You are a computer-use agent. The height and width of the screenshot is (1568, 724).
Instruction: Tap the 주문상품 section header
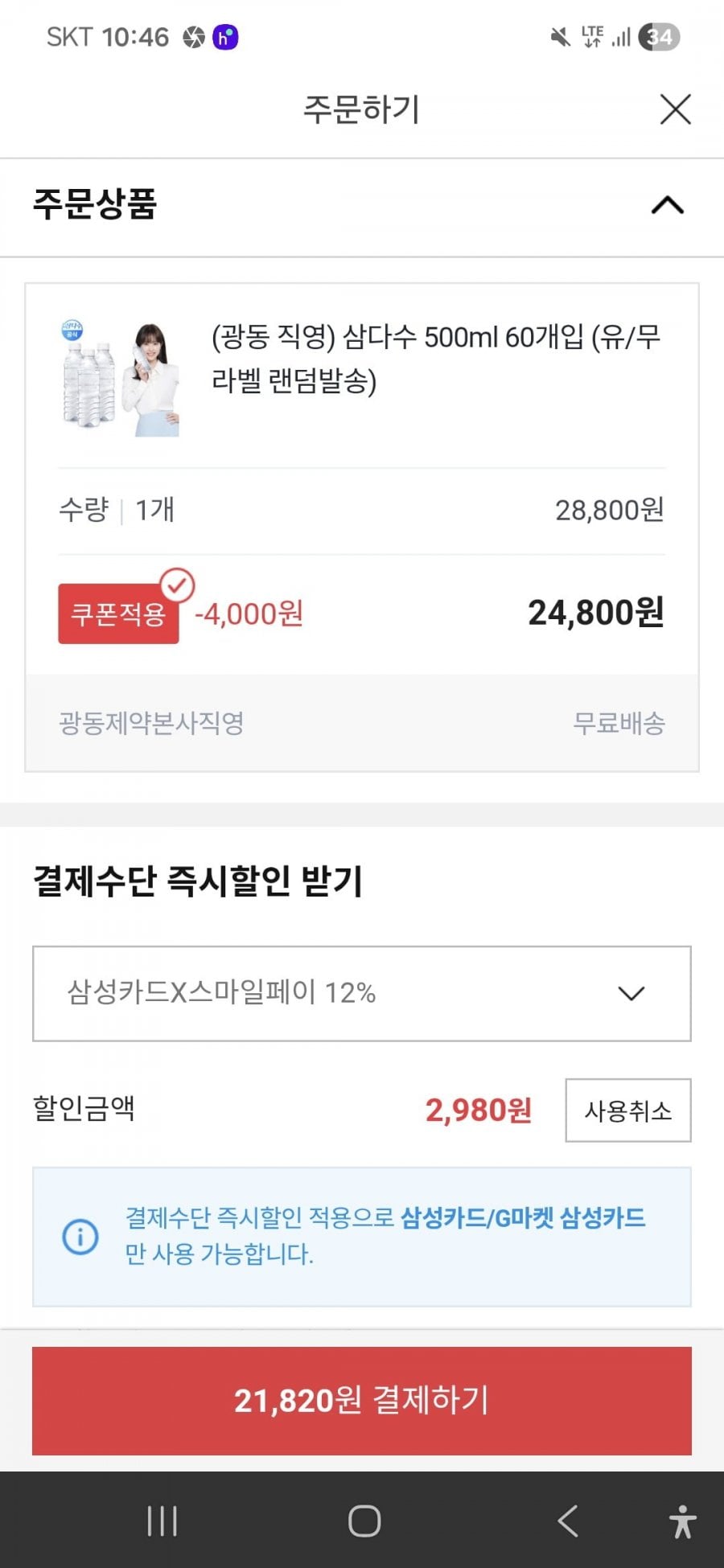pos(95,204)
